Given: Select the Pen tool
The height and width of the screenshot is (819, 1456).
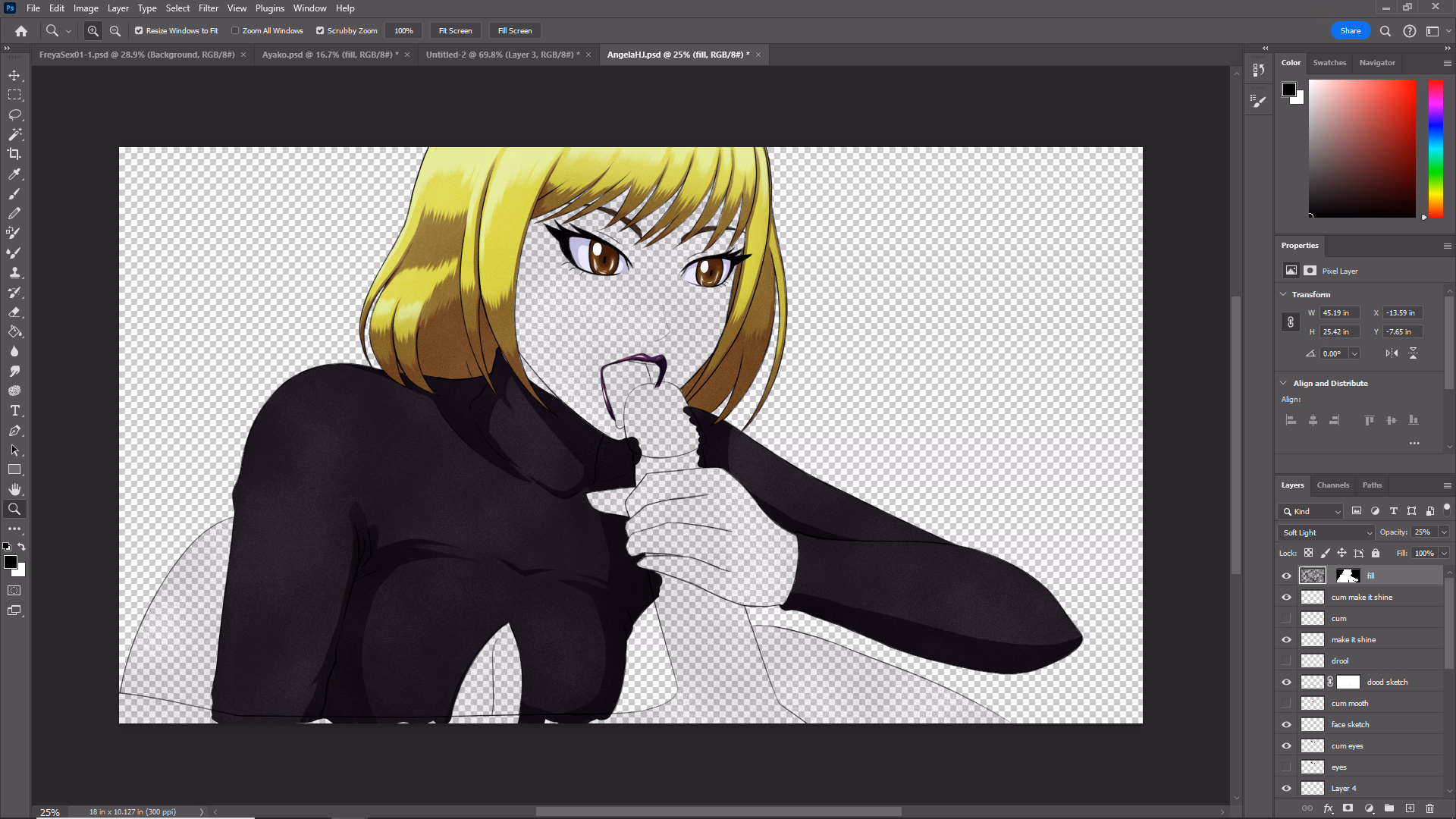Looking at the screenshot, I should pyautogui.click(x=14, y=430).
